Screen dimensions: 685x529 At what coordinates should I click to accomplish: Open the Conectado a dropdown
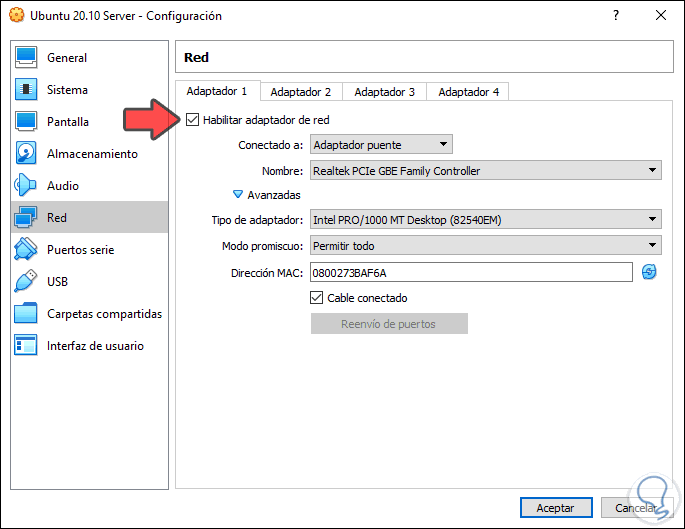[382, 145]
